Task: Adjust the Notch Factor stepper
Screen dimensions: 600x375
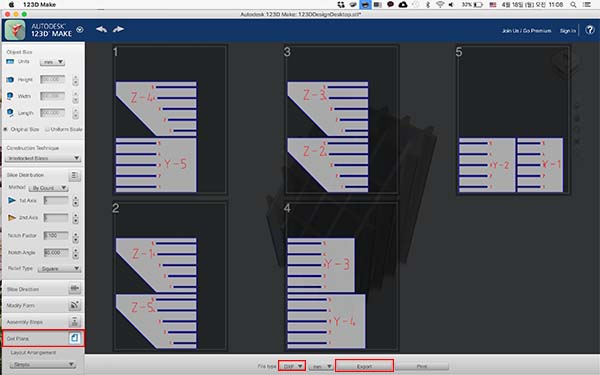Action: tap(75, 237)
